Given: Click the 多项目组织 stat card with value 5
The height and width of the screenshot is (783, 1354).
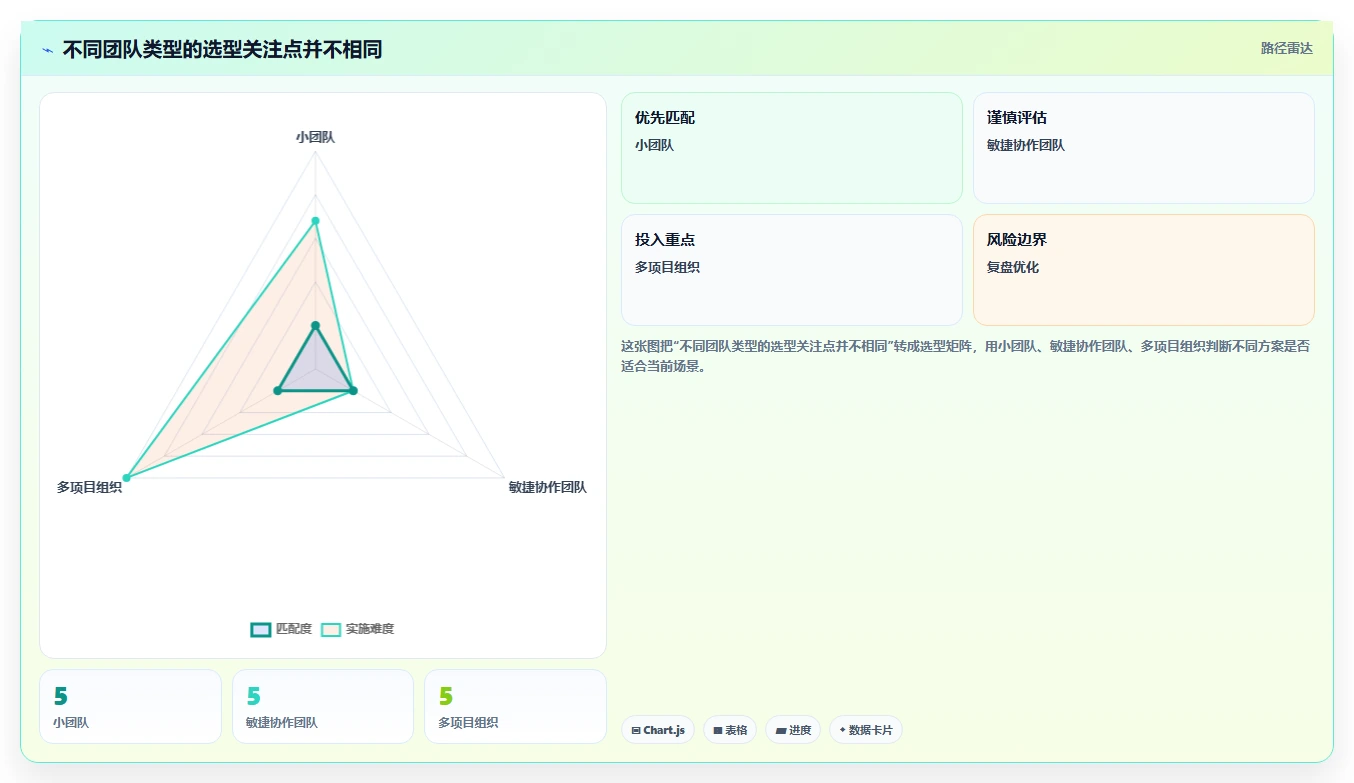Looking at the screenshot, I should click(515, 706).
